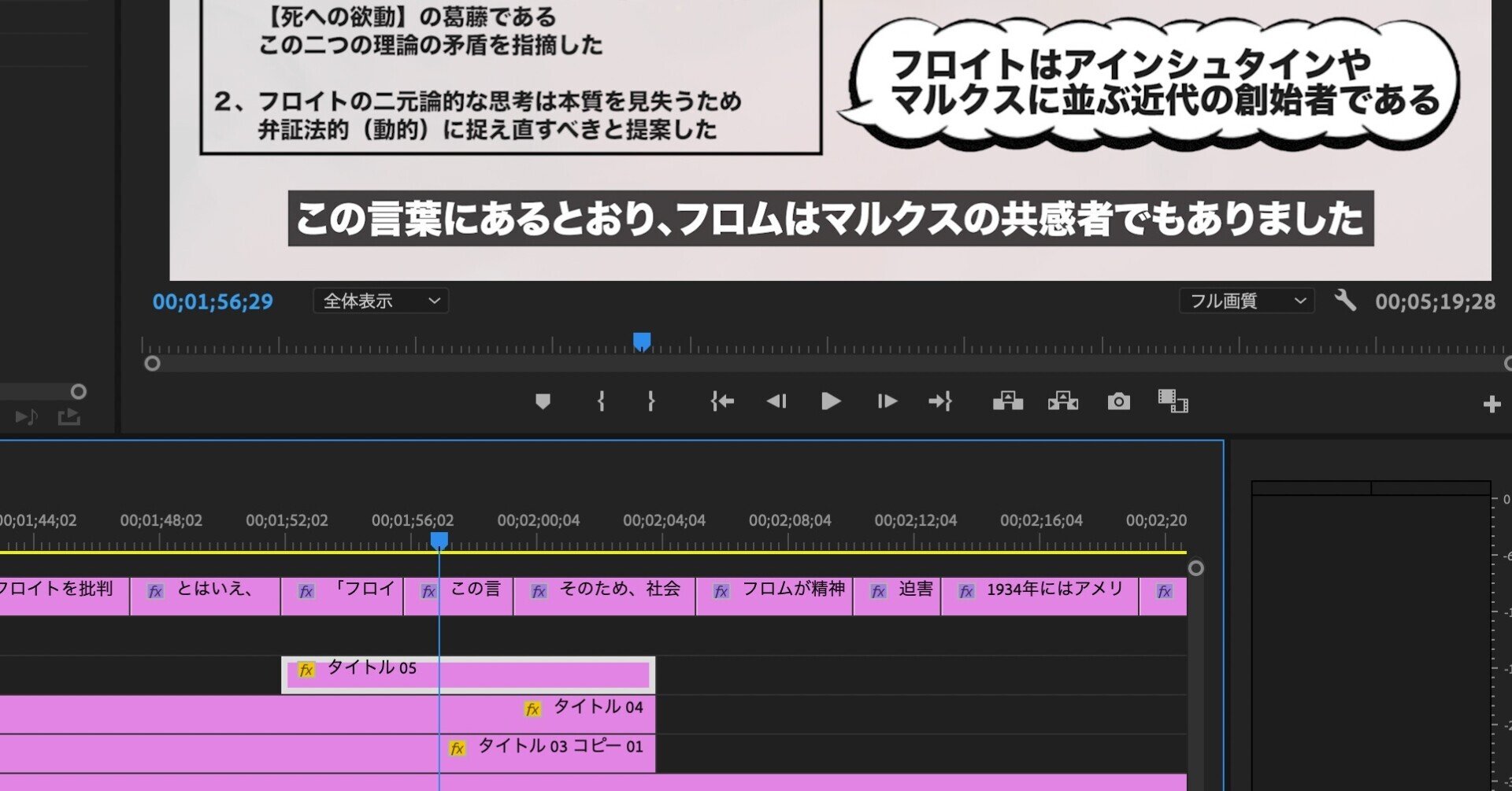Click the blue timecode 00;01;56;29
Image resolution: width=1512 pixels, height=791 pixels.
(212, 301)
